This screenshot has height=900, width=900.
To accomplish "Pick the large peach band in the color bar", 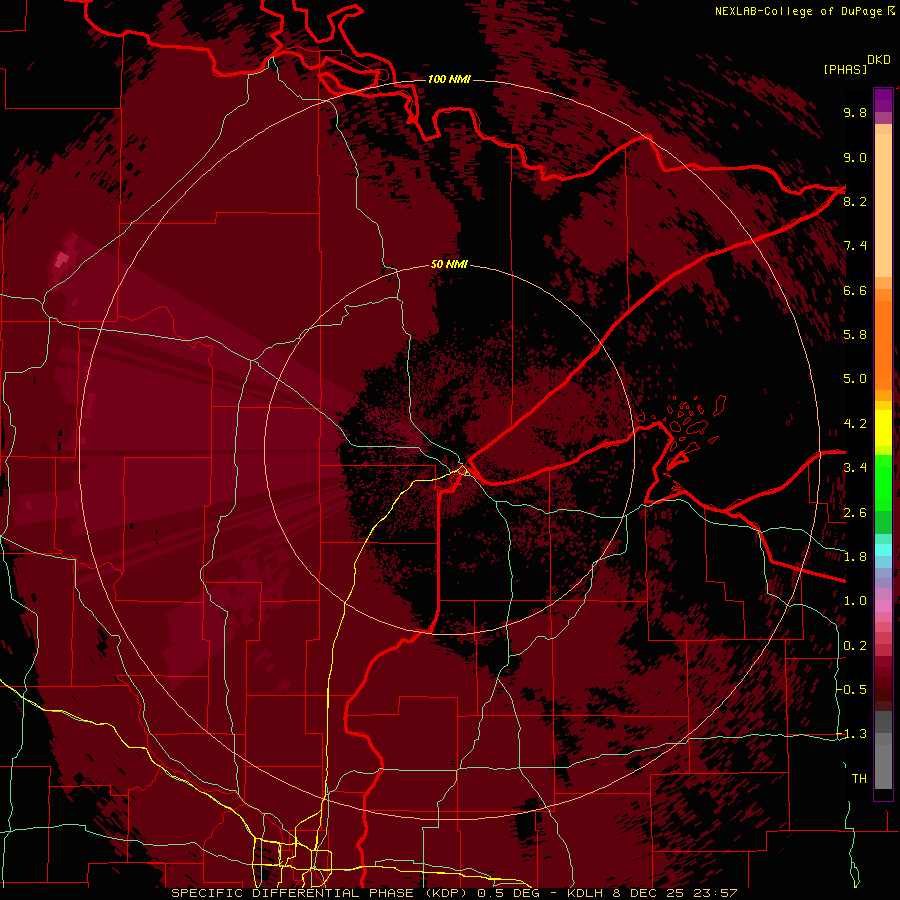I will point(883,205).
